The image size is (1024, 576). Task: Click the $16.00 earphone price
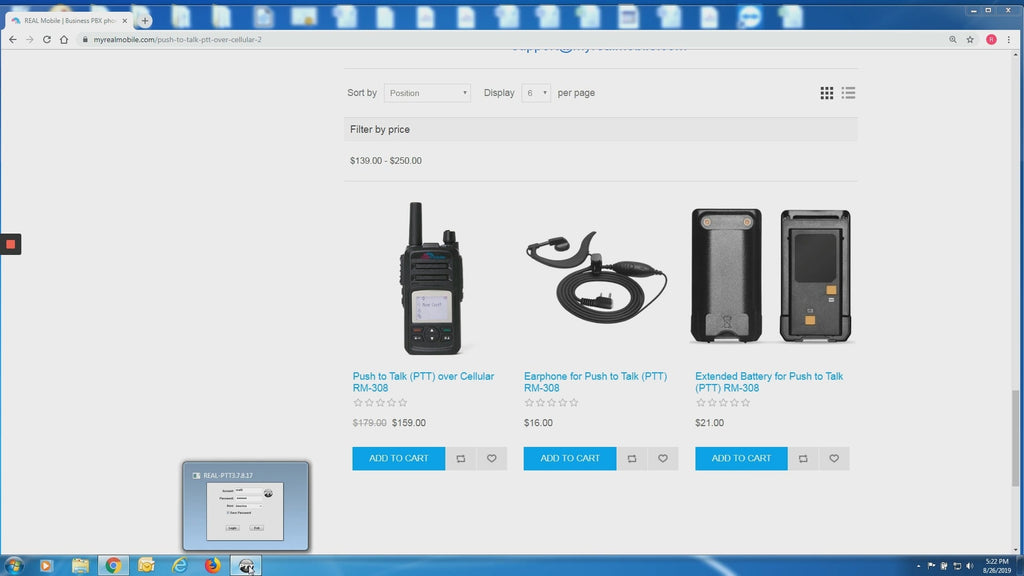click(x=538, y=423)
